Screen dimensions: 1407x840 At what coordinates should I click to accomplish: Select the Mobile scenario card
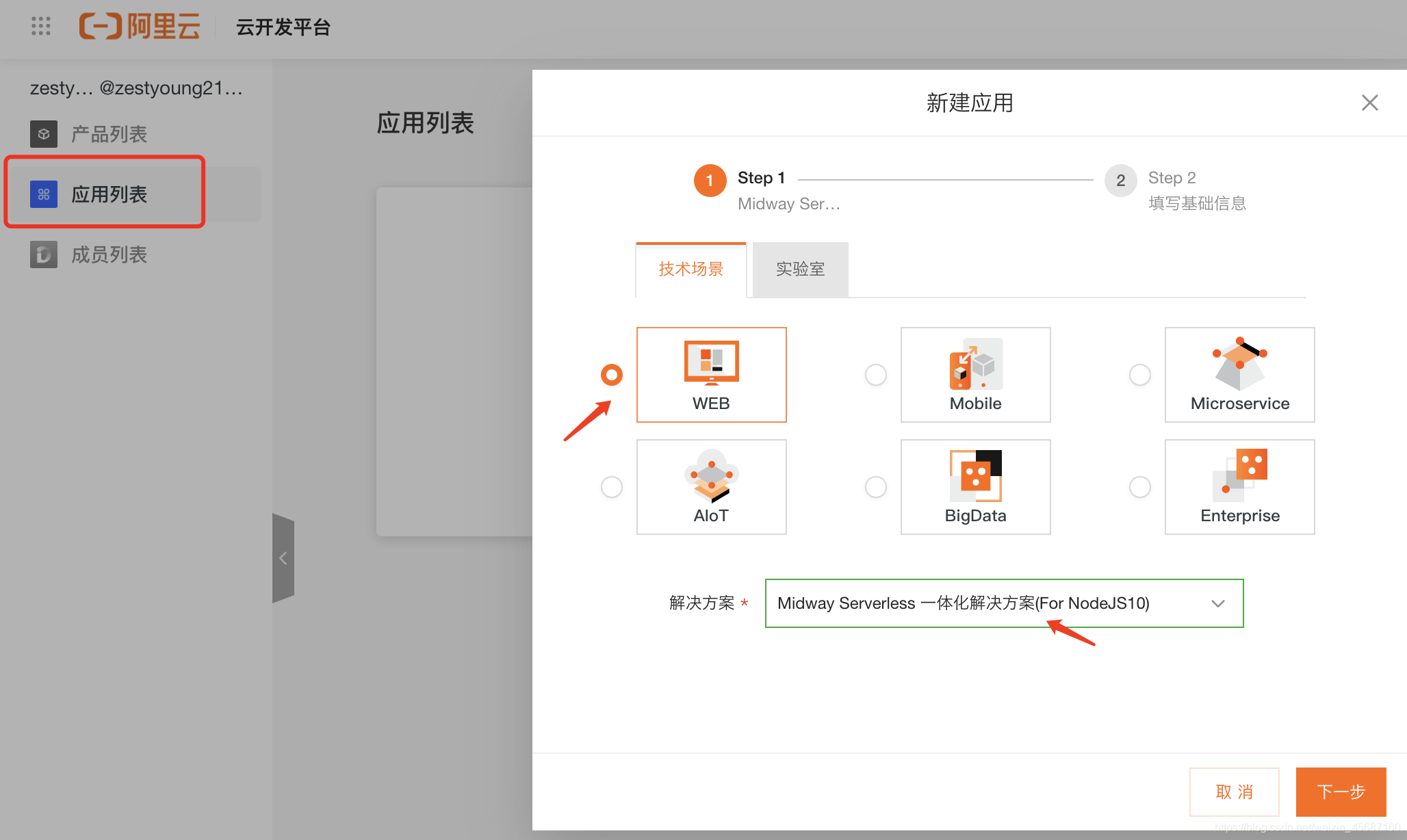coord(975,375)
